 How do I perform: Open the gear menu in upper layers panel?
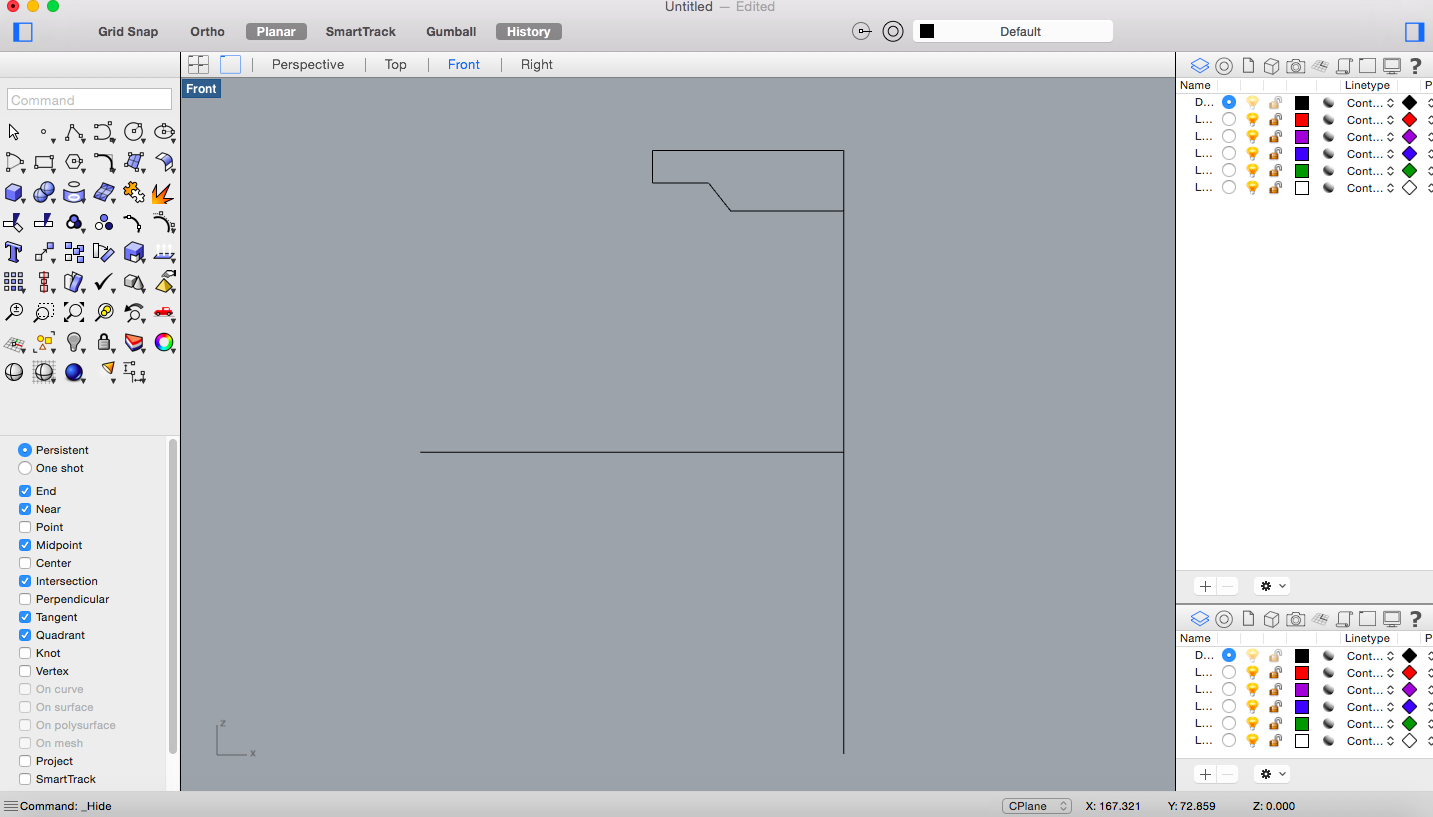[1274, 586]
